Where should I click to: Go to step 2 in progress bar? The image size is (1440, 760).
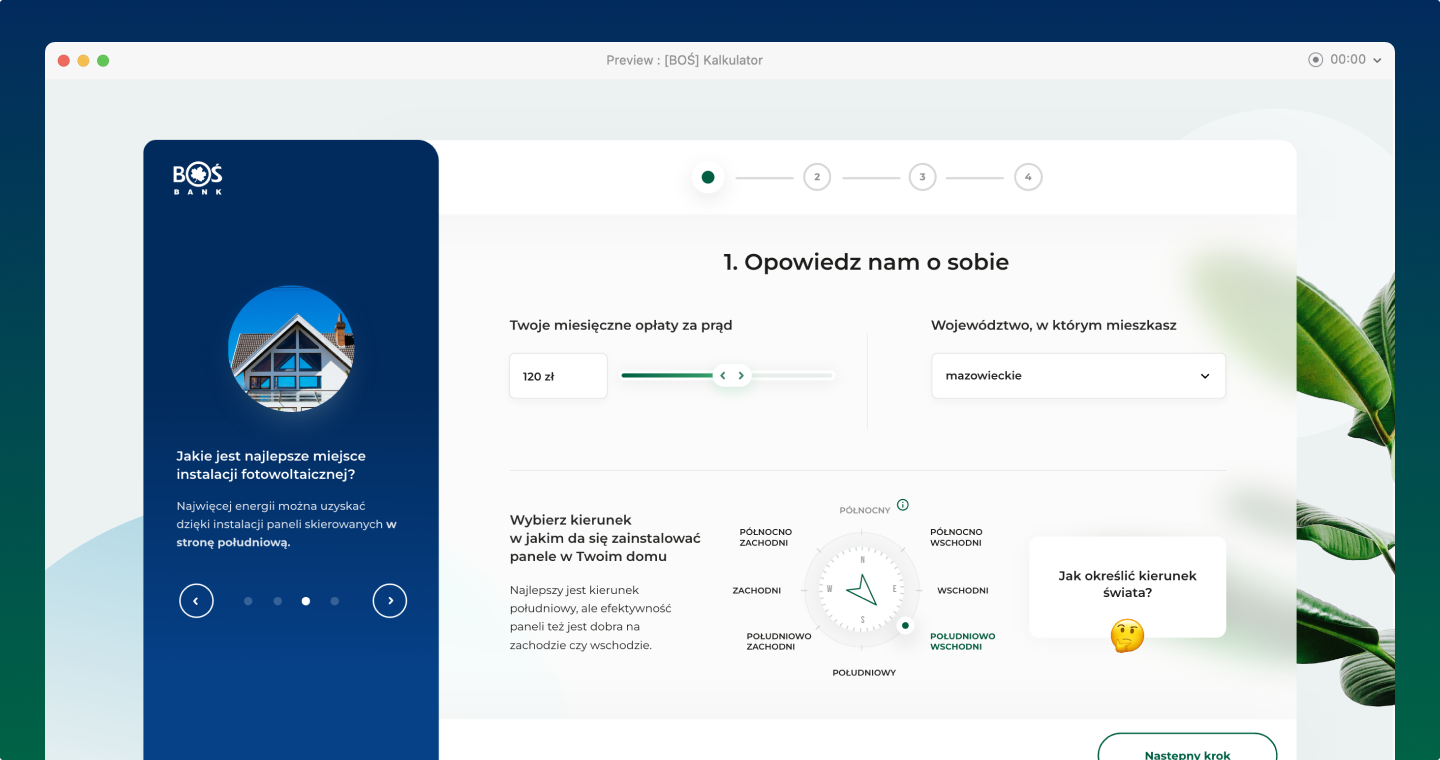tap(817, 178)
